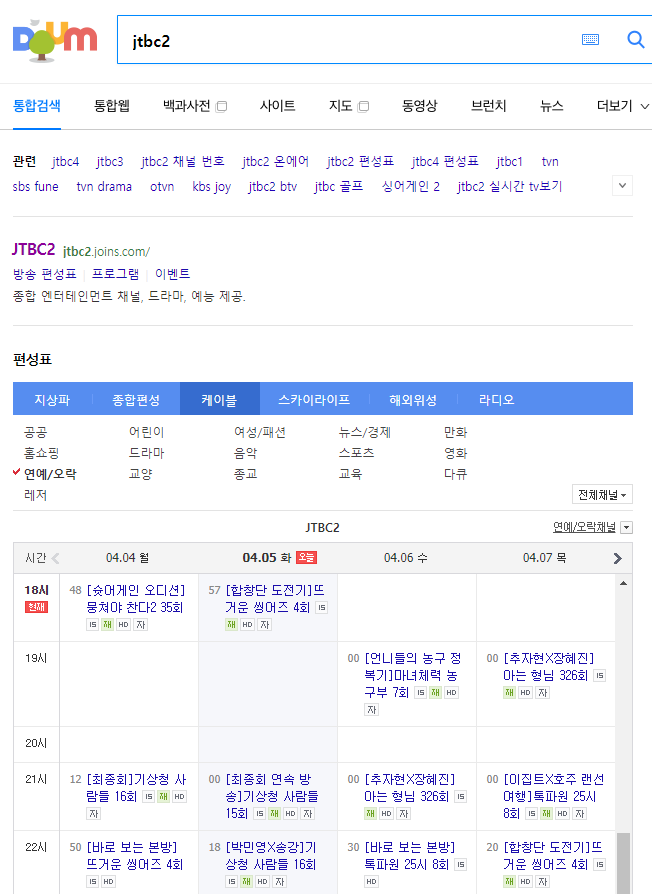Click the JTBC2 channel title above schedule
The height and width of the screenshot is (894, 652).
[323, 527]
